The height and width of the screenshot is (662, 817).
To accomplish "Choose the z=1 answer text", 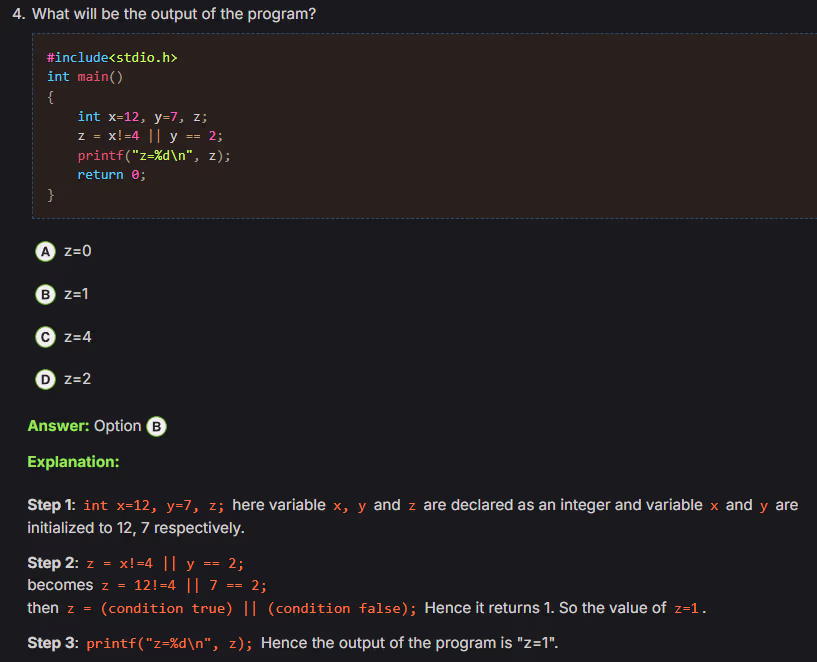I will point(77,294).
